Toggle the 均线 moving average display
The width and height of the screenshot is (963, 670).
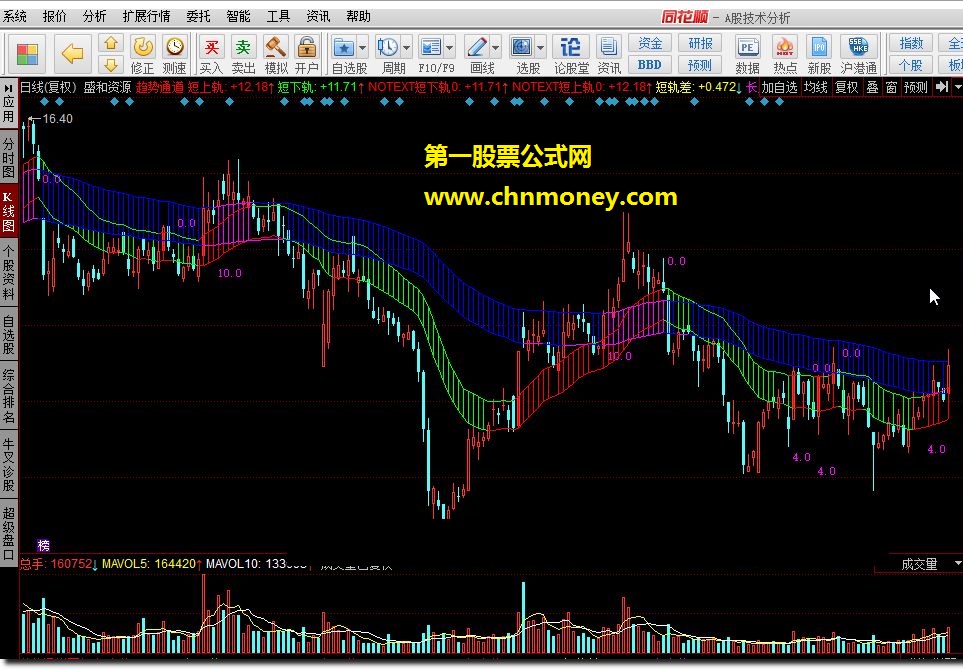pos(816,87)
